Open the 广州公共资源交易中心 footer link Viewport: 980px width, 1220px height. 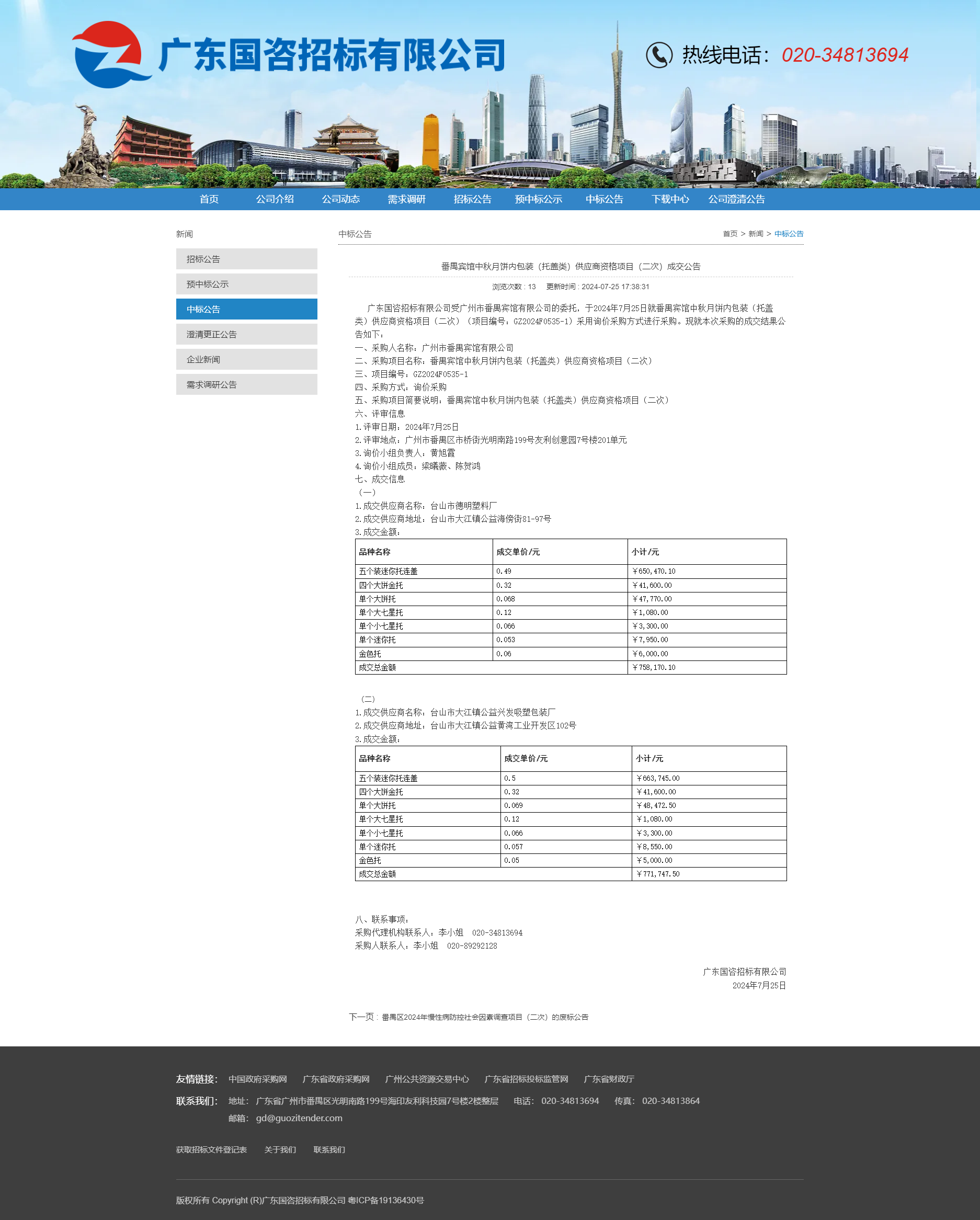click(x=427, y=1079)
